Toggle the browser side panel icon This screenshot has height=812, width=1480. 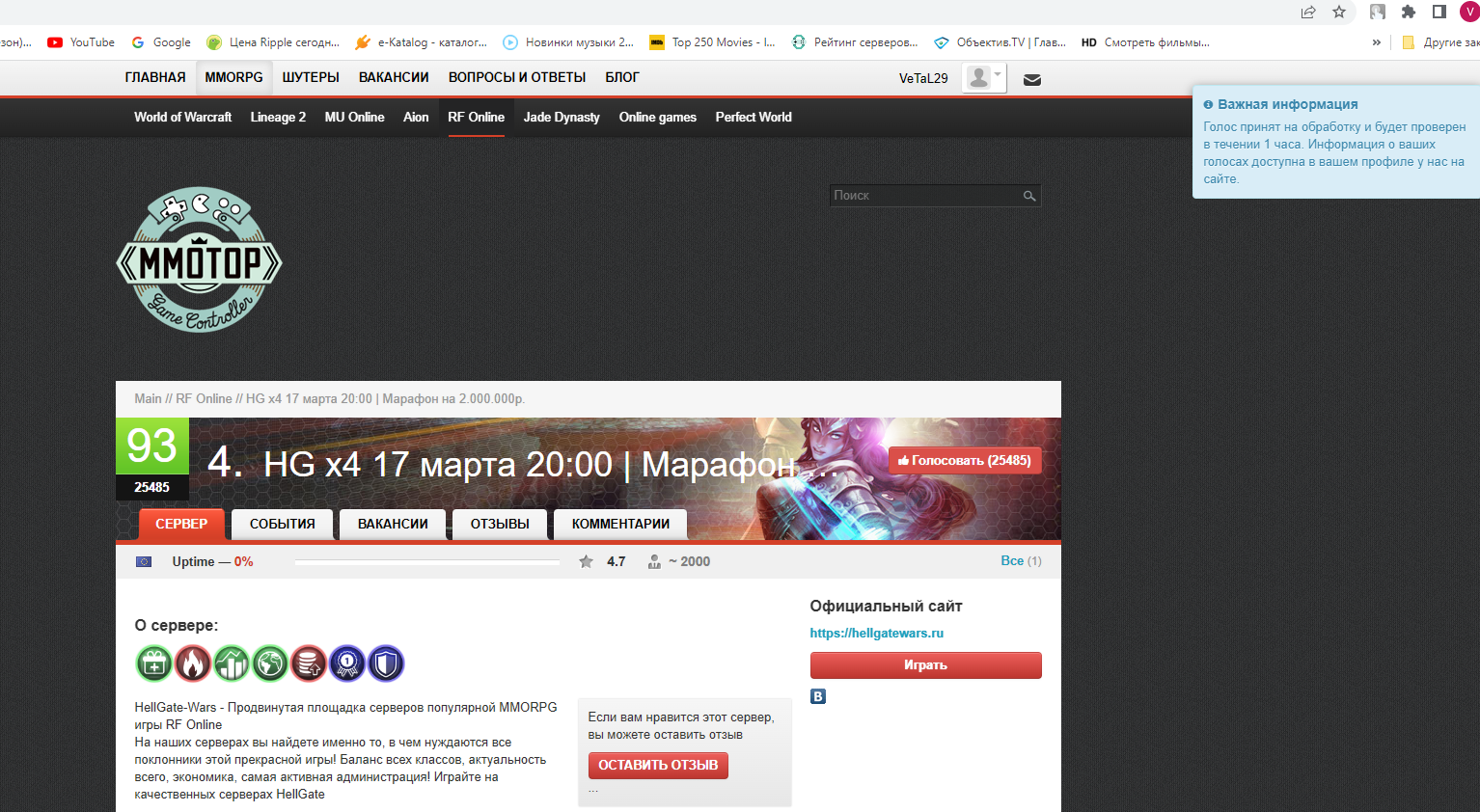pyautogui.click(x=1439, y=12)
